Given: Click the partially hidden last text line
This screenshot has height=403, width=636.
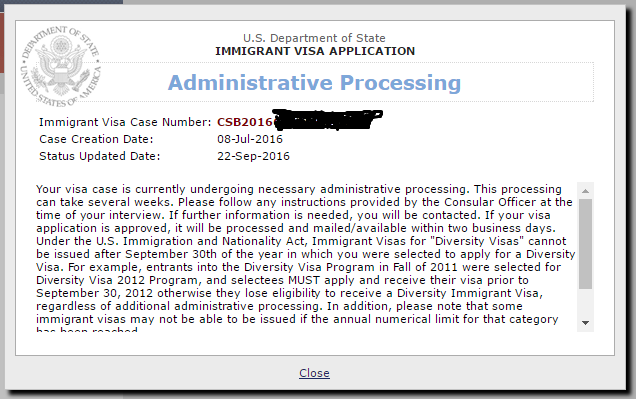Looking at the screenshot, I should point(87,330).
